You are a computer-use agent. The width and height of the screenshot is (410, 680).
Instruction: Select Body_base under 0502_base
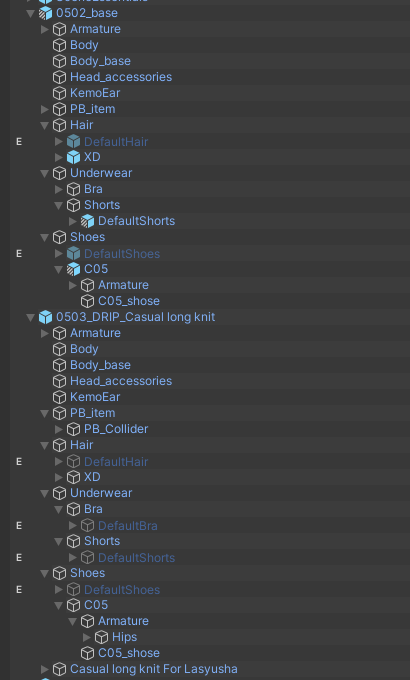(x=100, y=61)
